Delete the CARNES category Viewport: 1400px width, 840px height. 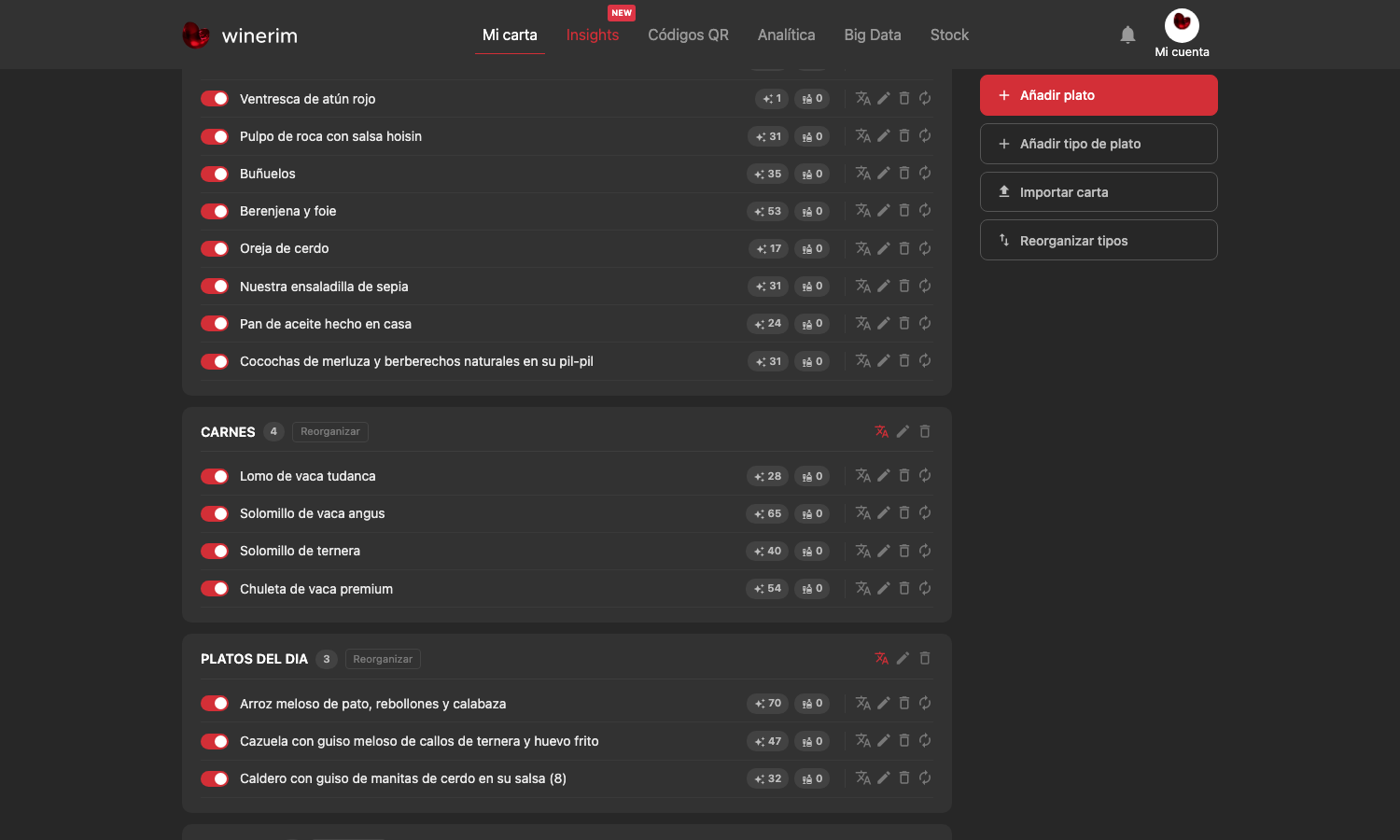click(925, 431)
